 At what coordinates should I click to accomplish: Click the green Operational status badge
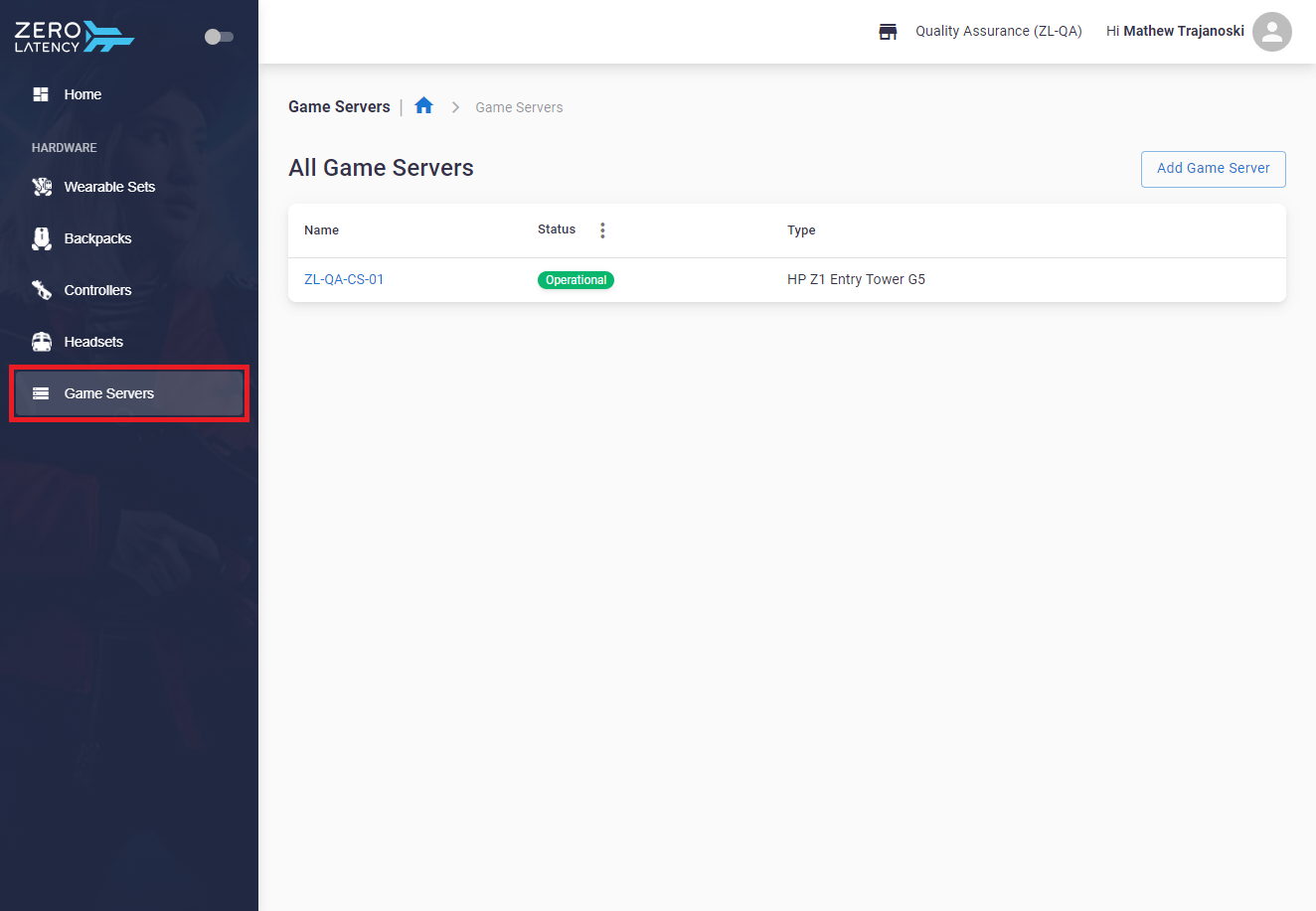pos(576,280)
